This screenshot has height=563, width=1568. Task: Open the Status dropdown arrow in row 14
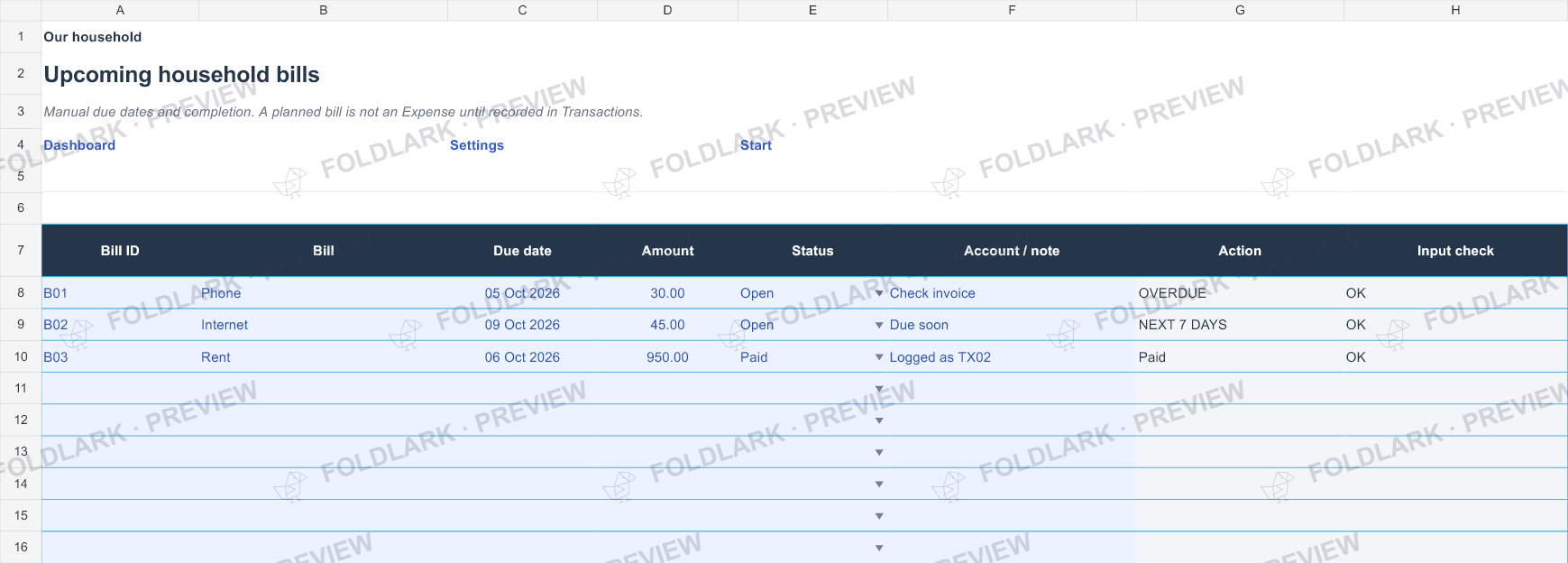tap(879, 485)
